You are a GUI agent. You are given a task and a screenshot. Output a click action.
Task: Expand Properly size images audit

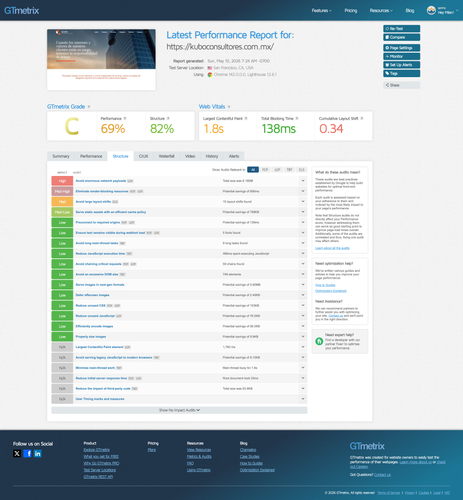tap(303, 337)
